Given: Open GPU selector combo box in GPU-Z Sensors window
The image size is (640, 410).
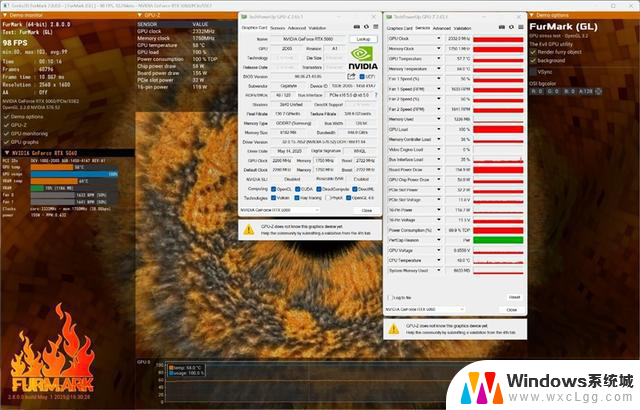Looking at the screenshot, I should coord(425,309).
